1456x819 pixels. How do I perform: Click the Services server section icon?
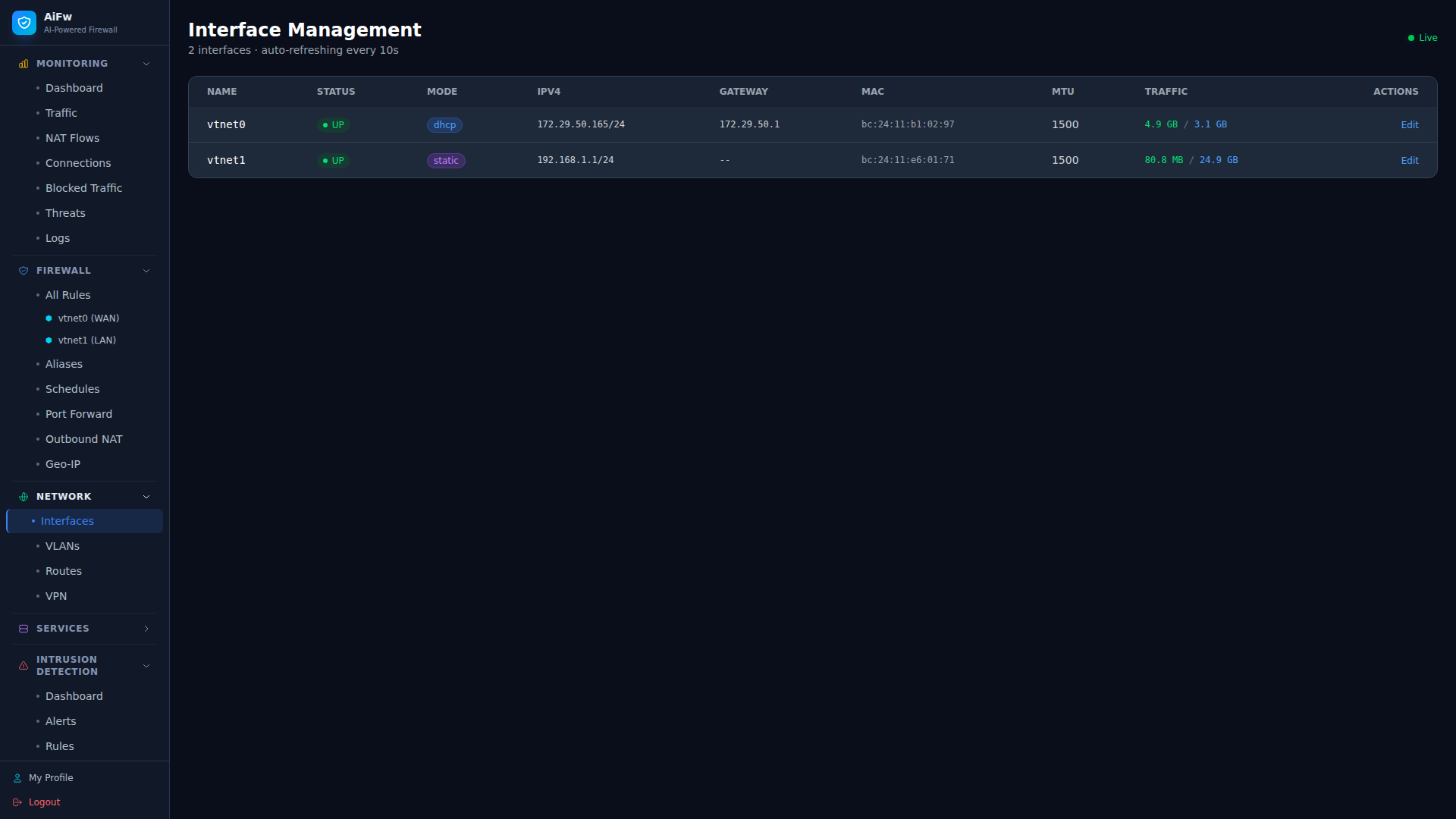(x=24, y=629)
